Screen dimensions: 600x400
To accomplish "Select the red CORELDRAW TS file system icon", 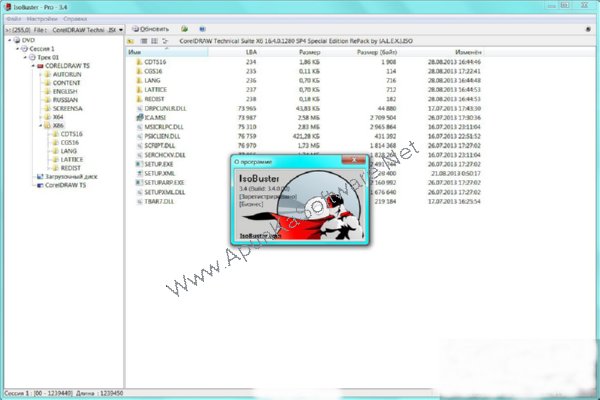I will (x=40, y=66).
